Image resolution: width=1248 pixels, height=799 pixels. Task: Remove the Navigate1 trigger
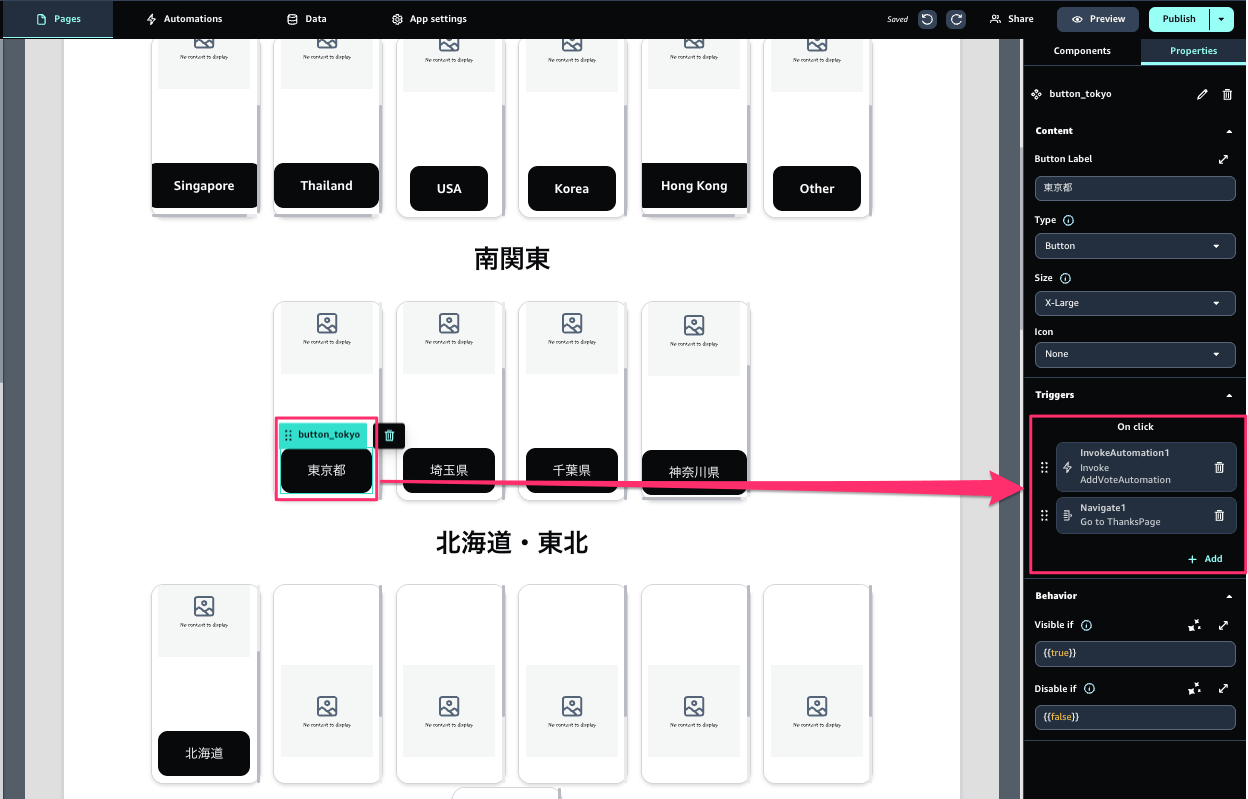[x=1219, y=516]
